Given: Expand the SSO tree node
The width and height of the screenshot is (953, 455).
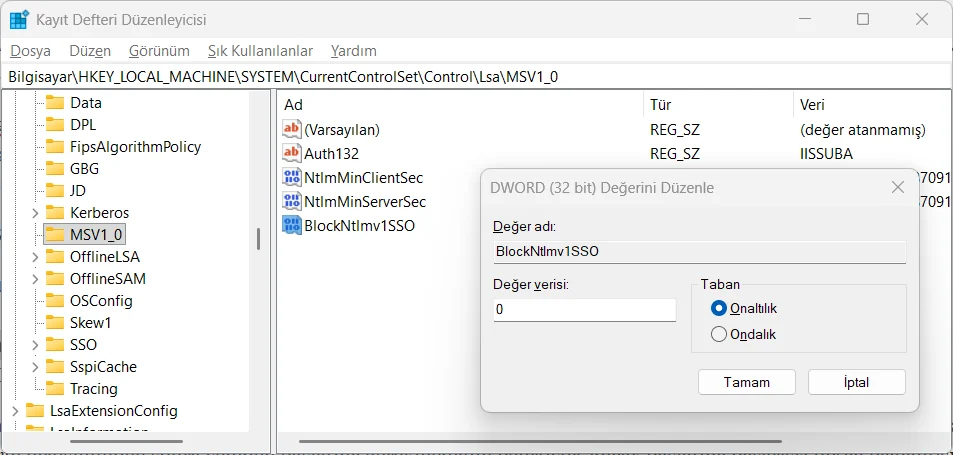Looking at the screenshot, I should click(35, 345).
